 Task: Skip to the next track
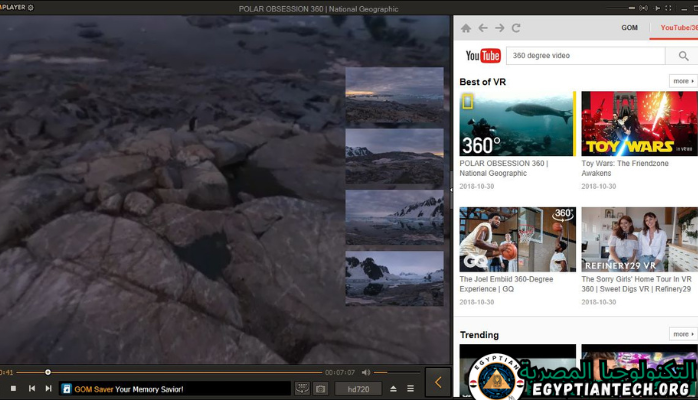click(x=48, y=388)
